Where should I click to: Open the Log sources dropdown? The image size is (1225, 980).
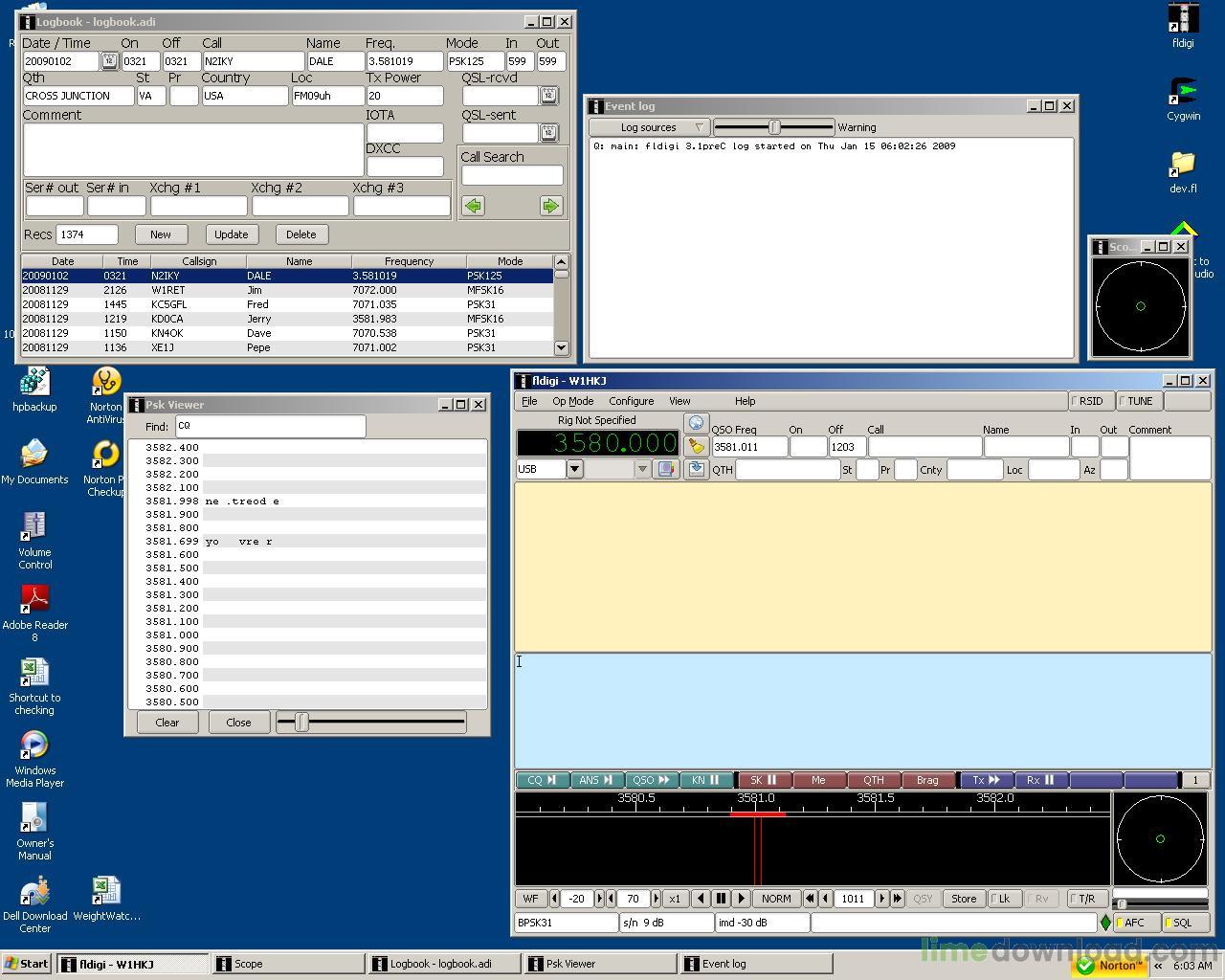[649, 127]
